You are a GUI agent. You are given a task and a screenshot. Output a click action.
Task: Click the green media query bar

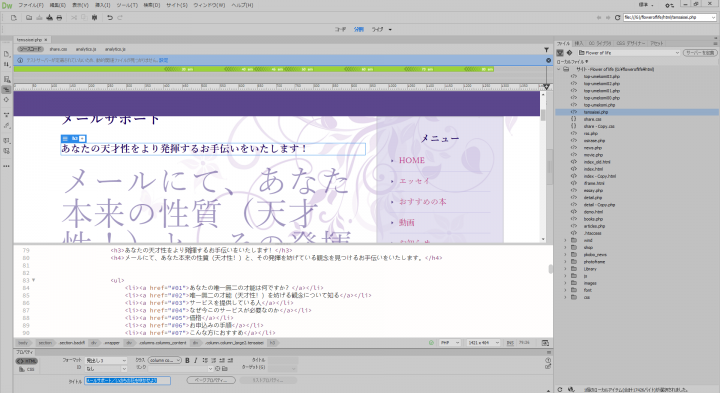[254, 69]
